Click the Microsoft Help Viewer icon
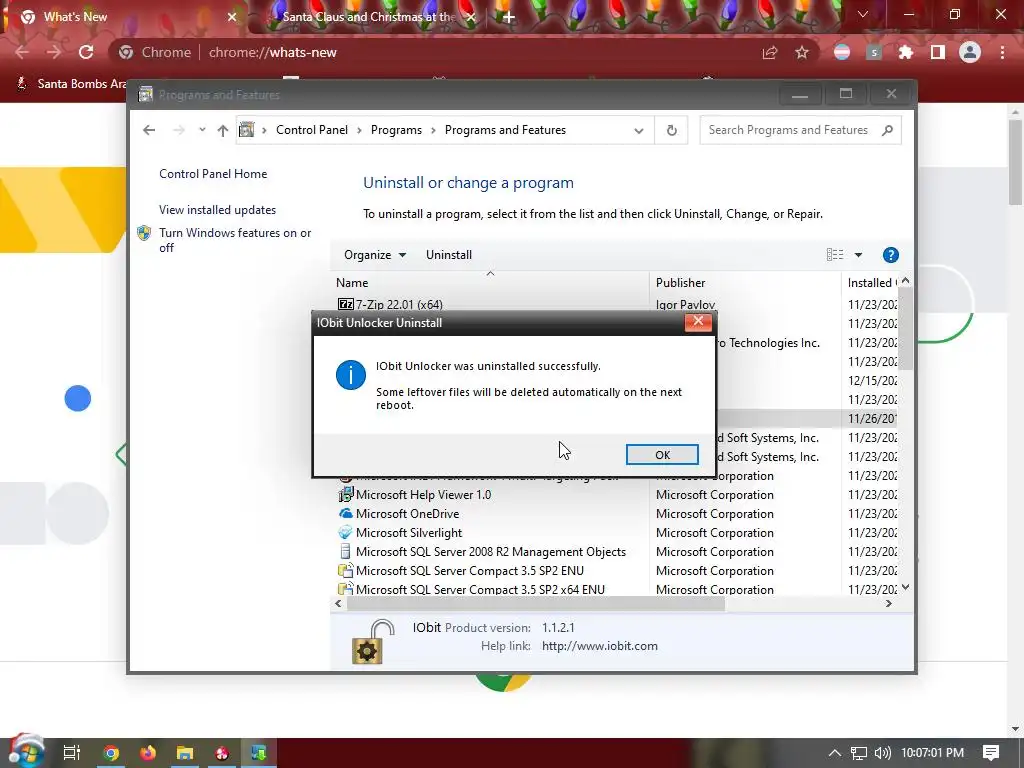The width and height of the screenshot is (1024, 768). point(345,494)
